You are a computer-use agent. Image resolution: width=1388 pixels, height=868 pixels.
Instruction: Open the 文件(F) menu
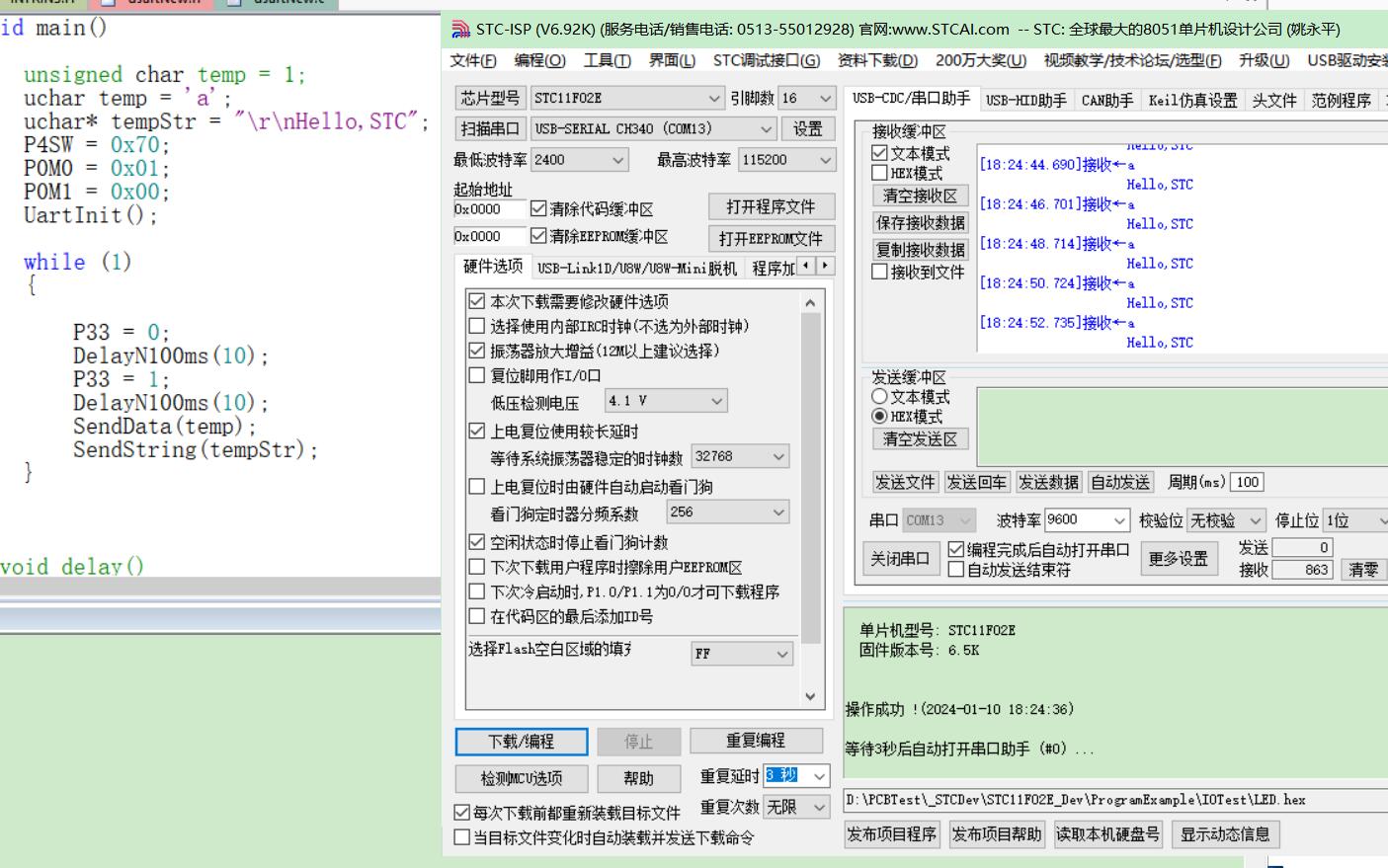(473, 60)
